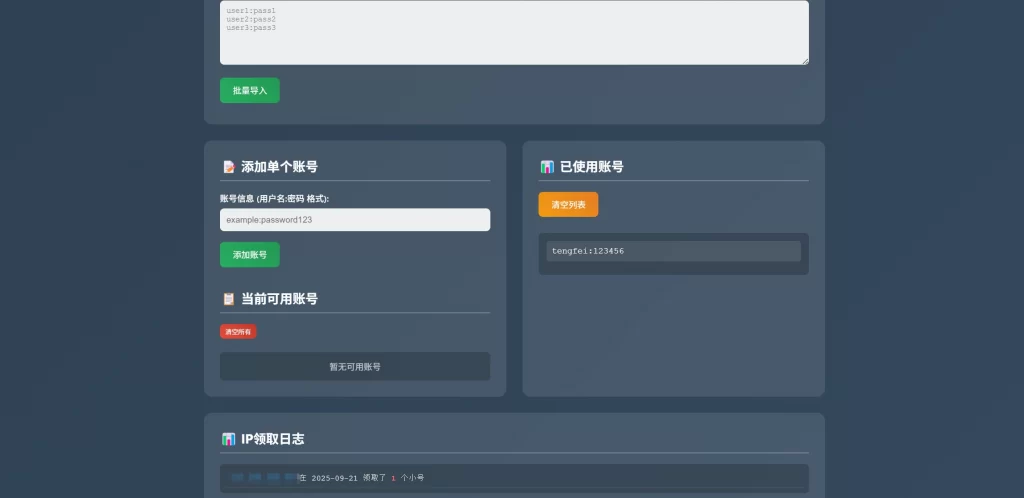This screenshot has height=498, width=1024.
Task: Select the IP领取日志 heading text
Action: (272, 439)
